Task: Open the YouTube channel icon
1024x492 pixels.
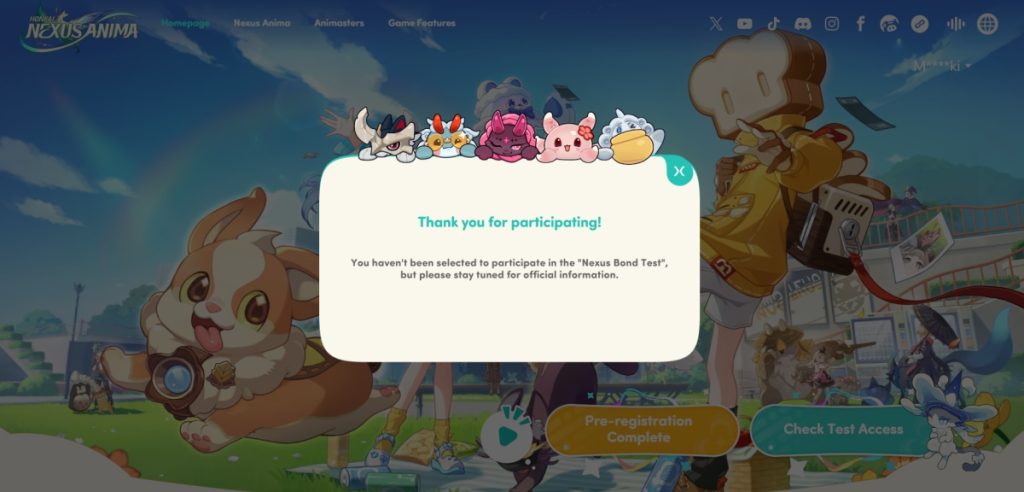Action: [744, 24]
